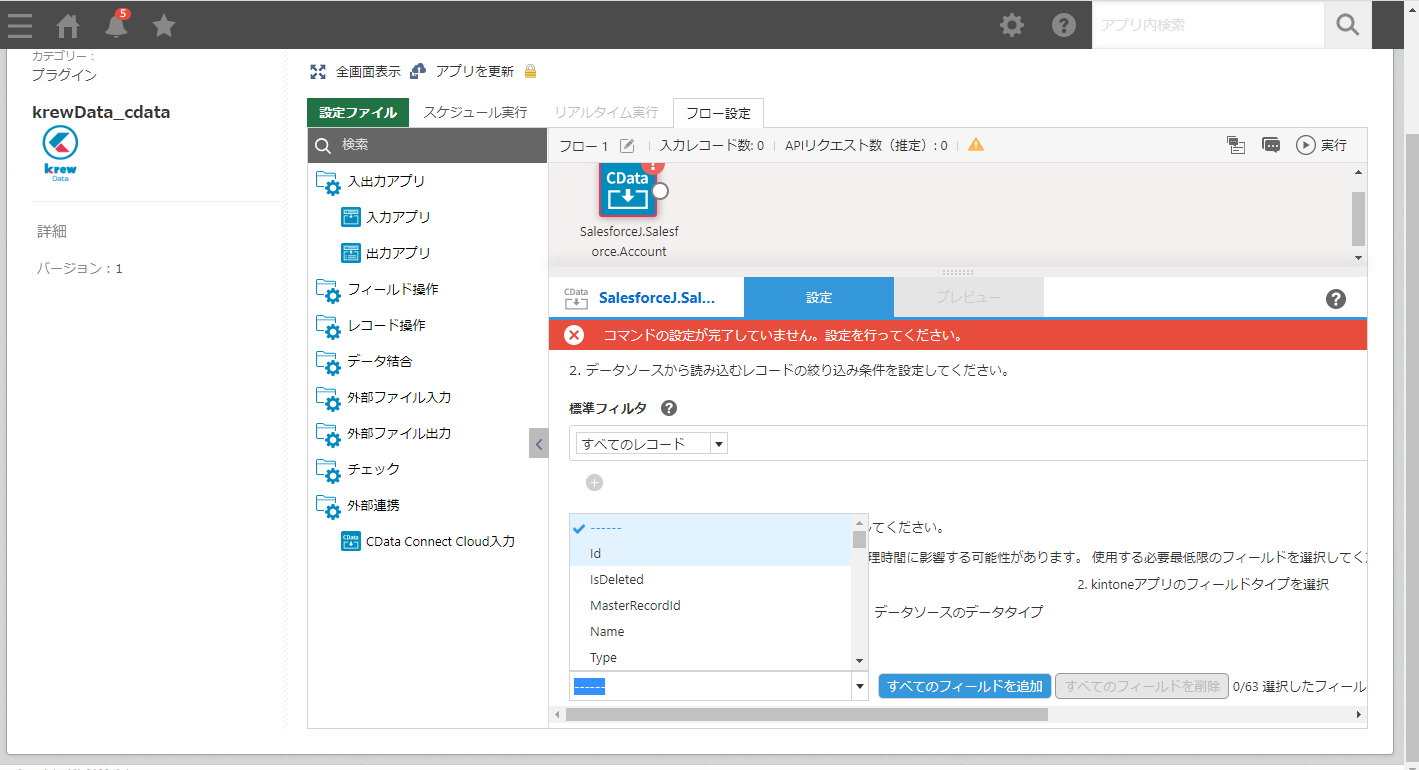Switch to 設定ファイル tab
This screenshot has width=1419, height=770.
pos(359,113)
